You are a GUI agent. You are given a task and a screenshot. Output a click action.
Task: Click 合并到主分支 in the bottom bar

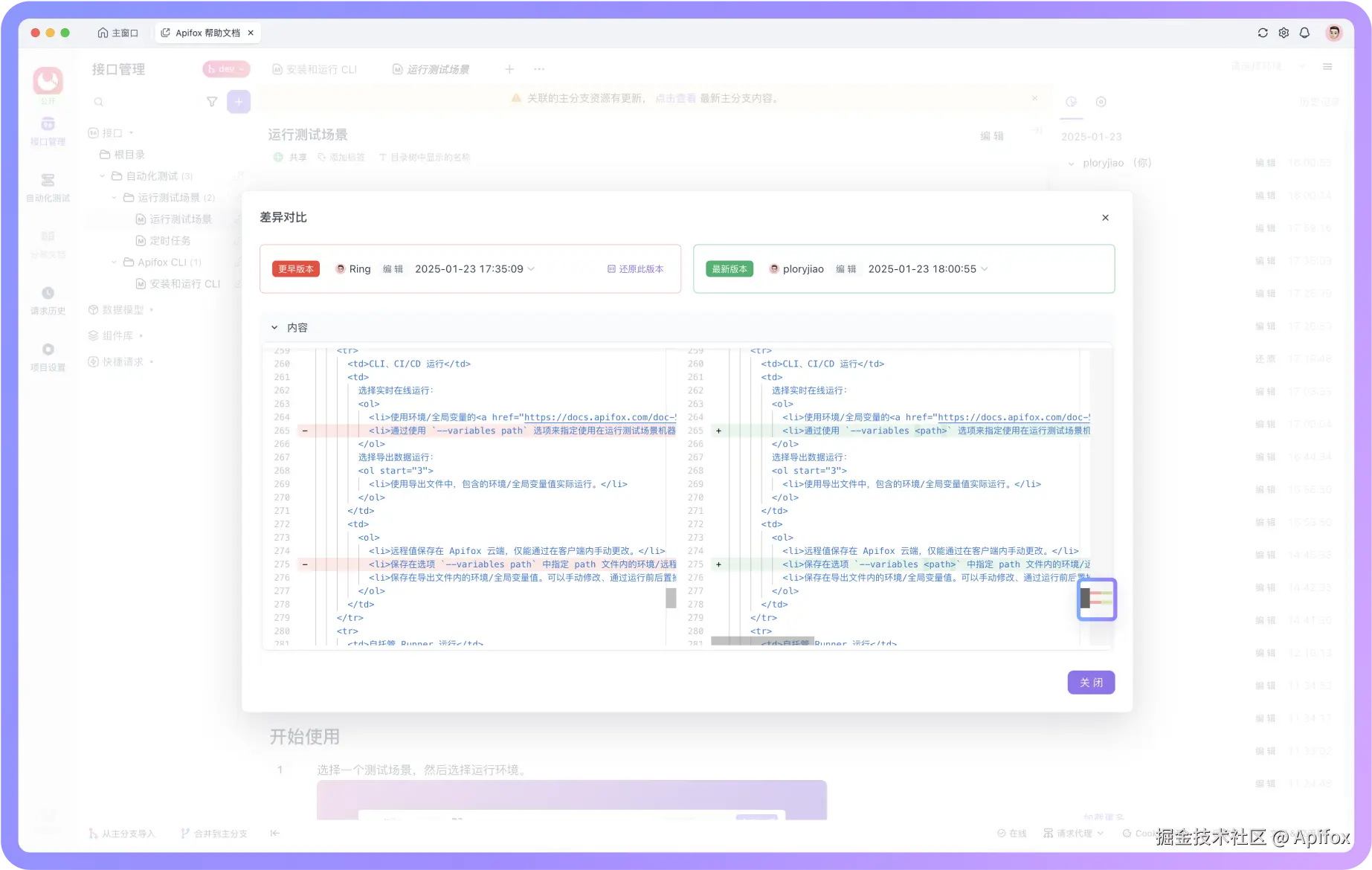[x=214, y=834]
